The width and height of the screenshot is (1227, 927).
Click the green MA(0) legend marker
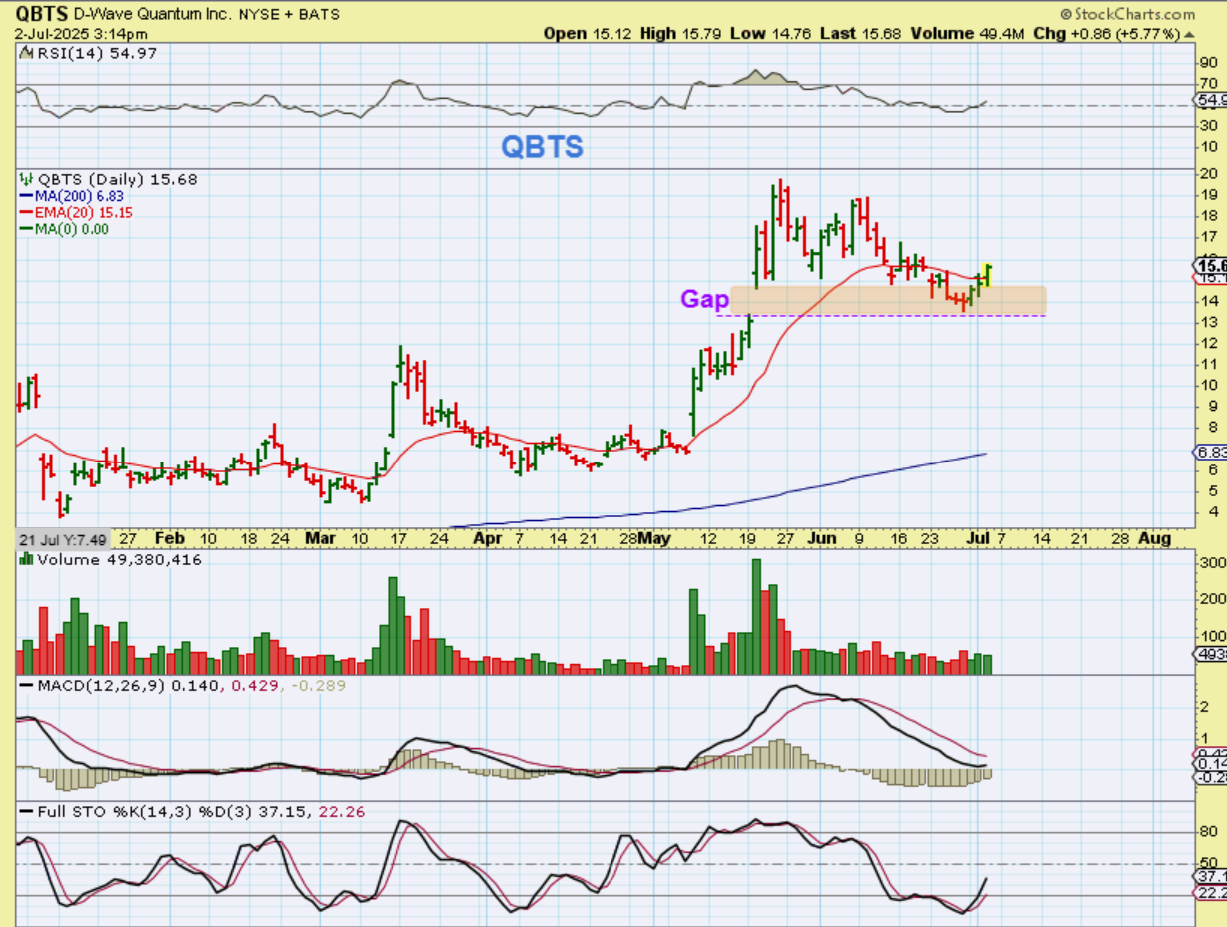pos(25,229)
